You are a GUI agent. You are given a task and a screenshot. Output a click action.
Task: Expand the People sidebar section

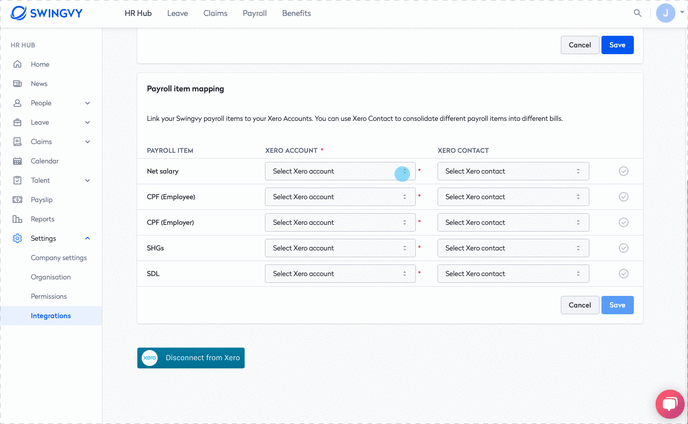pyautogui.click(x=87, y=103)
